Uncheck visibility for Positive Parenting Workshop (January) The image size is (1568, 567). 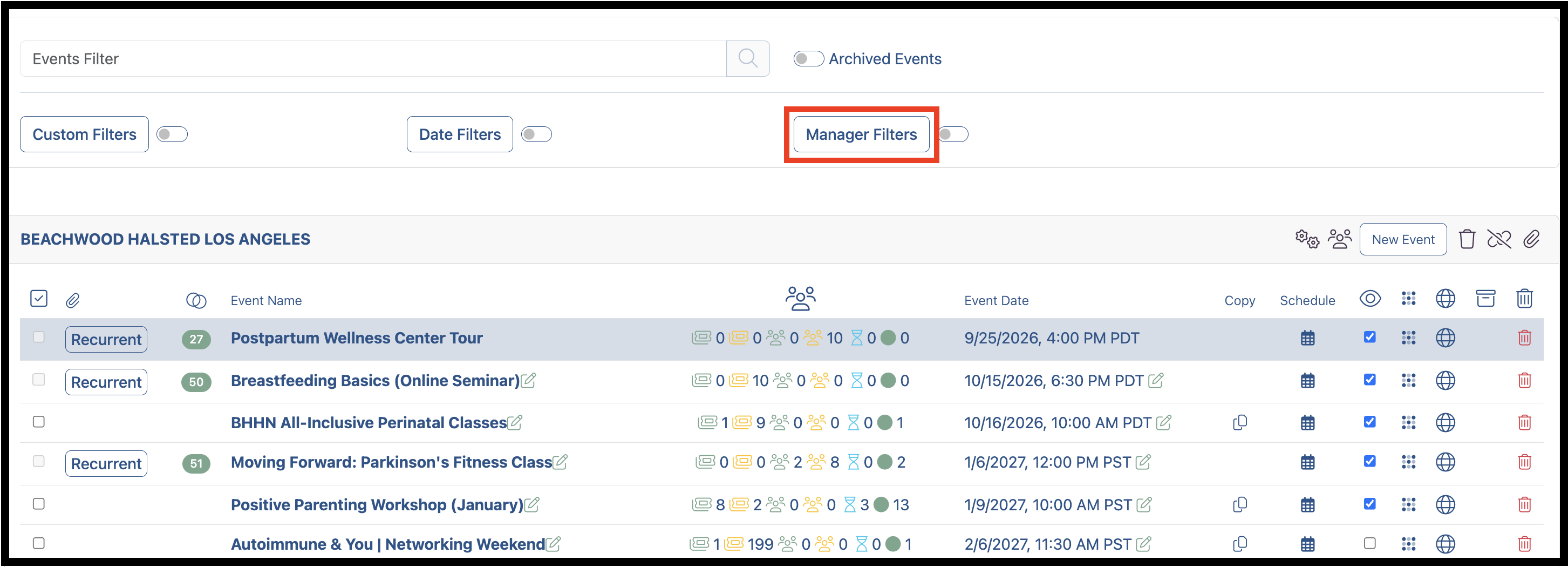coord(1369,504)
